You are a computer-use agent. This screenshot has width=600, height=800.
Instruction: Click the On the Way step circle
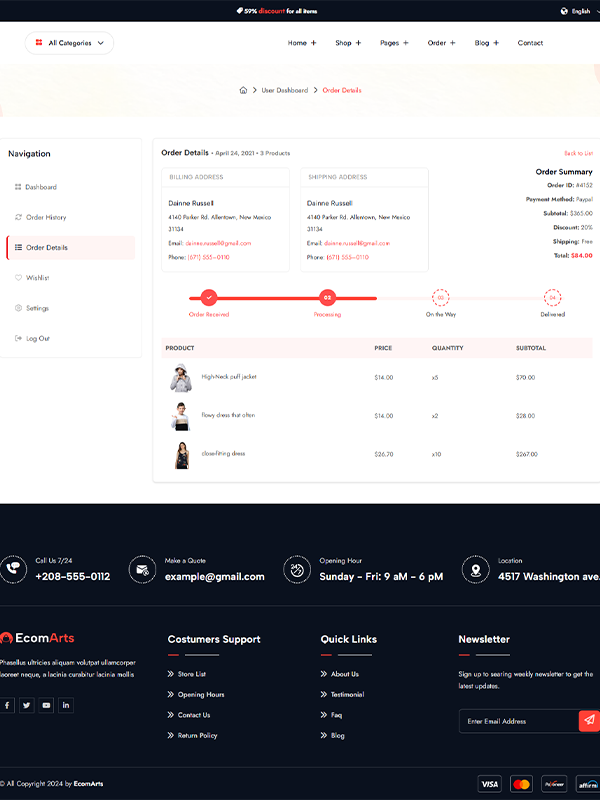pyautogui.click(x=440, y=297)
